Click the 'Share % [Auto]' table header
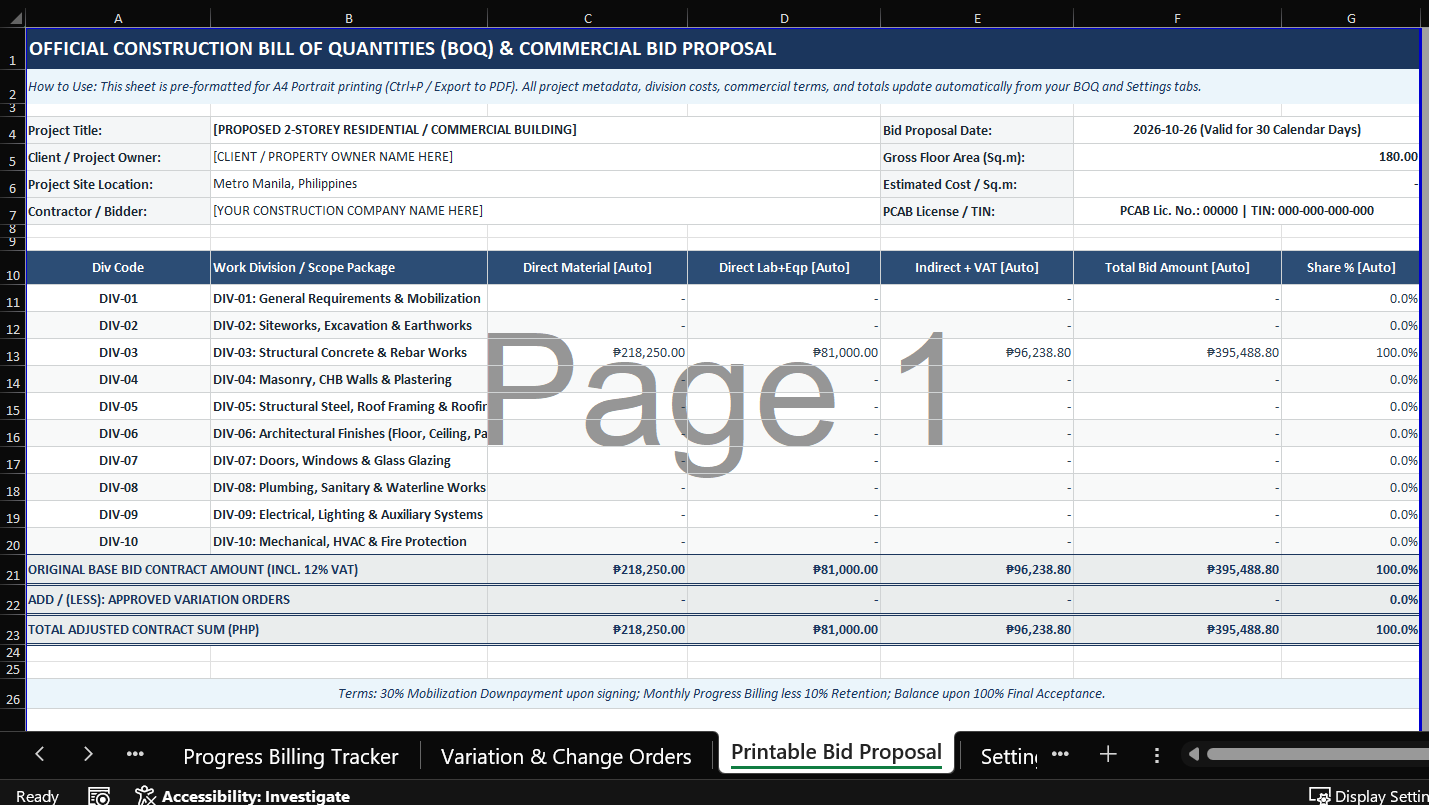 point(1351,267)
